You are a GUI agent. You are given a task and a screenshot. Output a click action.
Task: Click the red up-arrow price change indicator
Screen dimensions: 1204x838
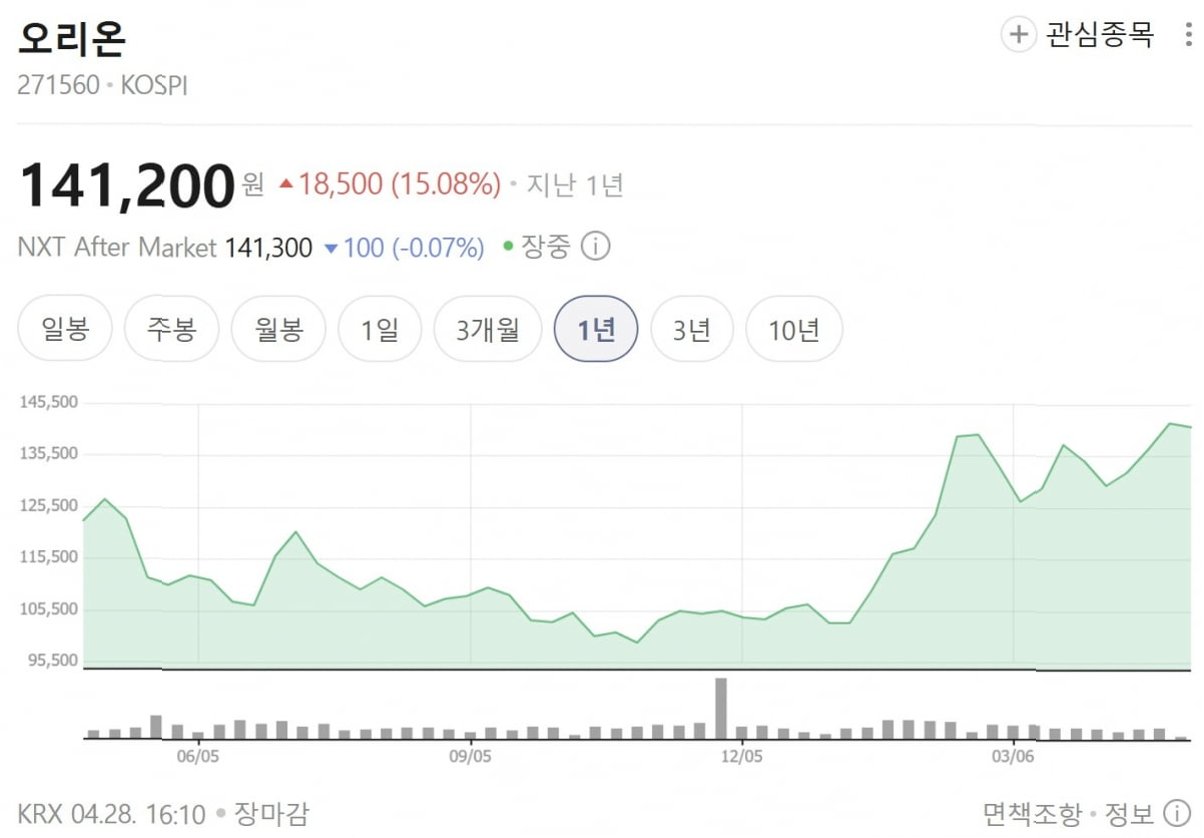point(286,185)
